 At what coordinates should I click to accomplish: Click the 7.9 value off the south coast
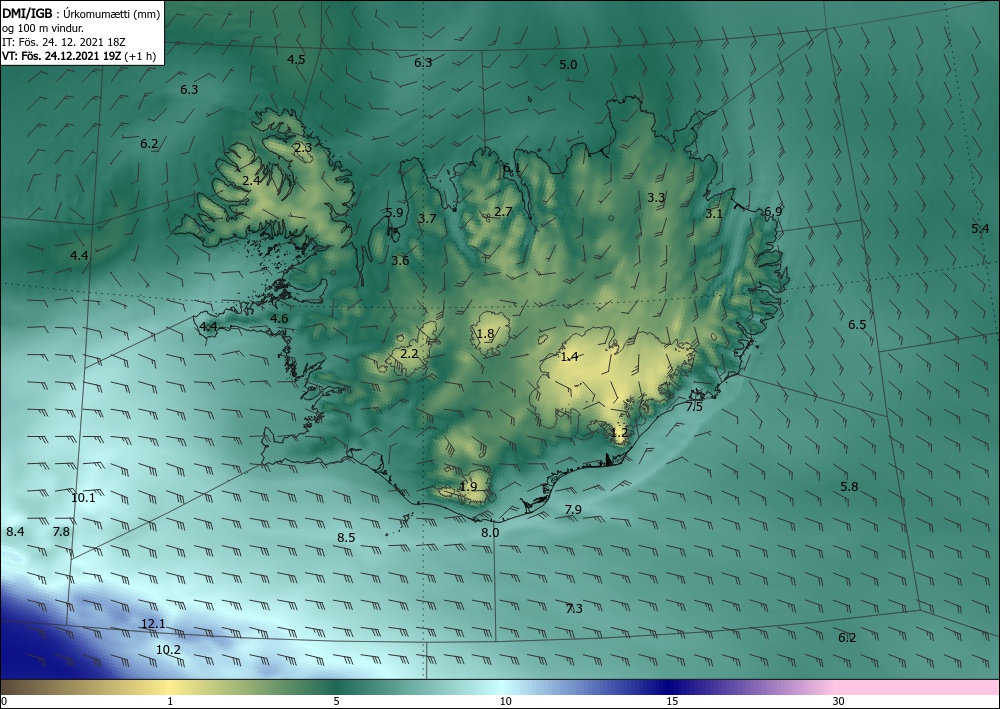click(573, 509)
